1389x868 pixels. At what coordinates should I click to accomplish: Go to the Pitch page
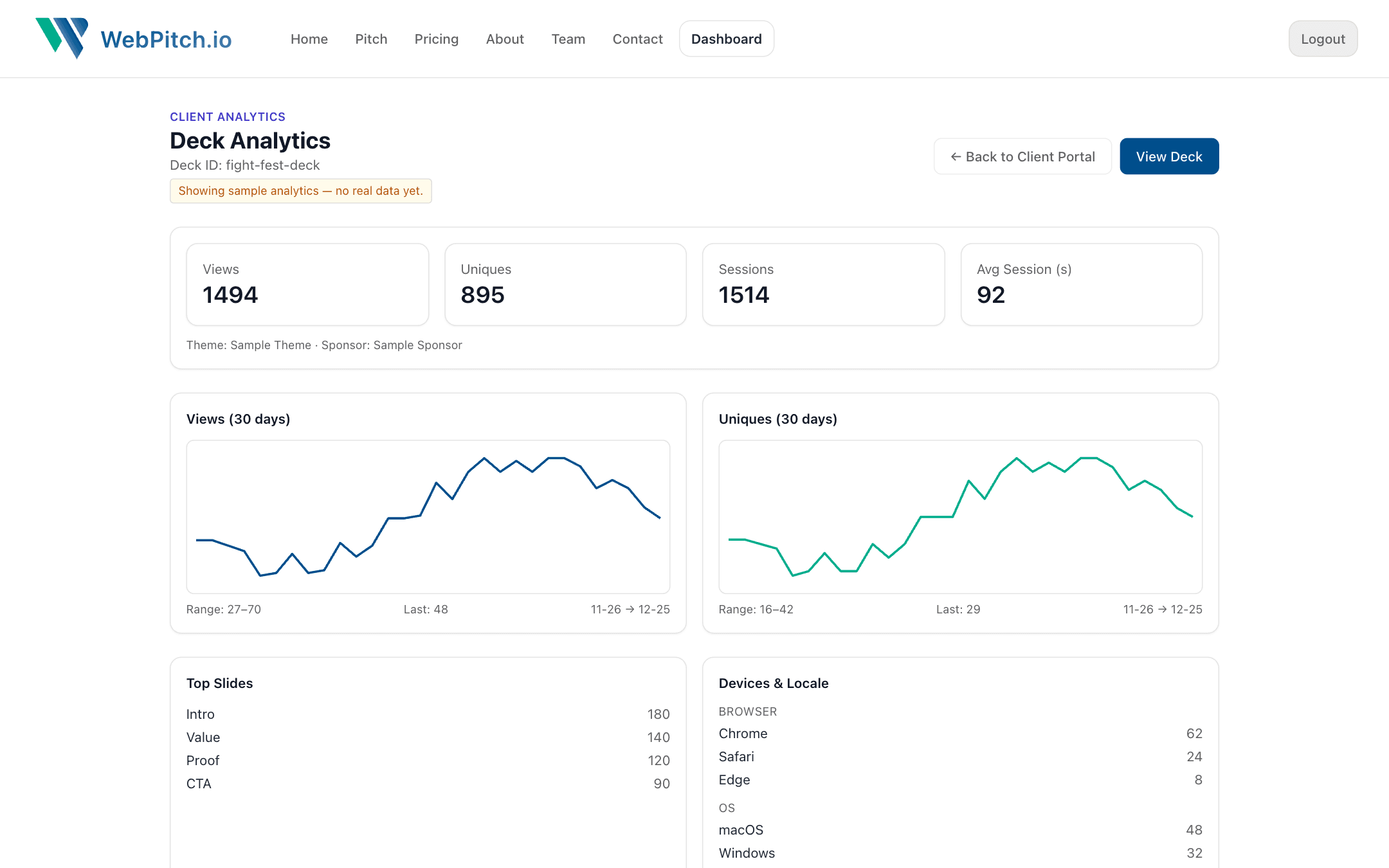point(371,39)
